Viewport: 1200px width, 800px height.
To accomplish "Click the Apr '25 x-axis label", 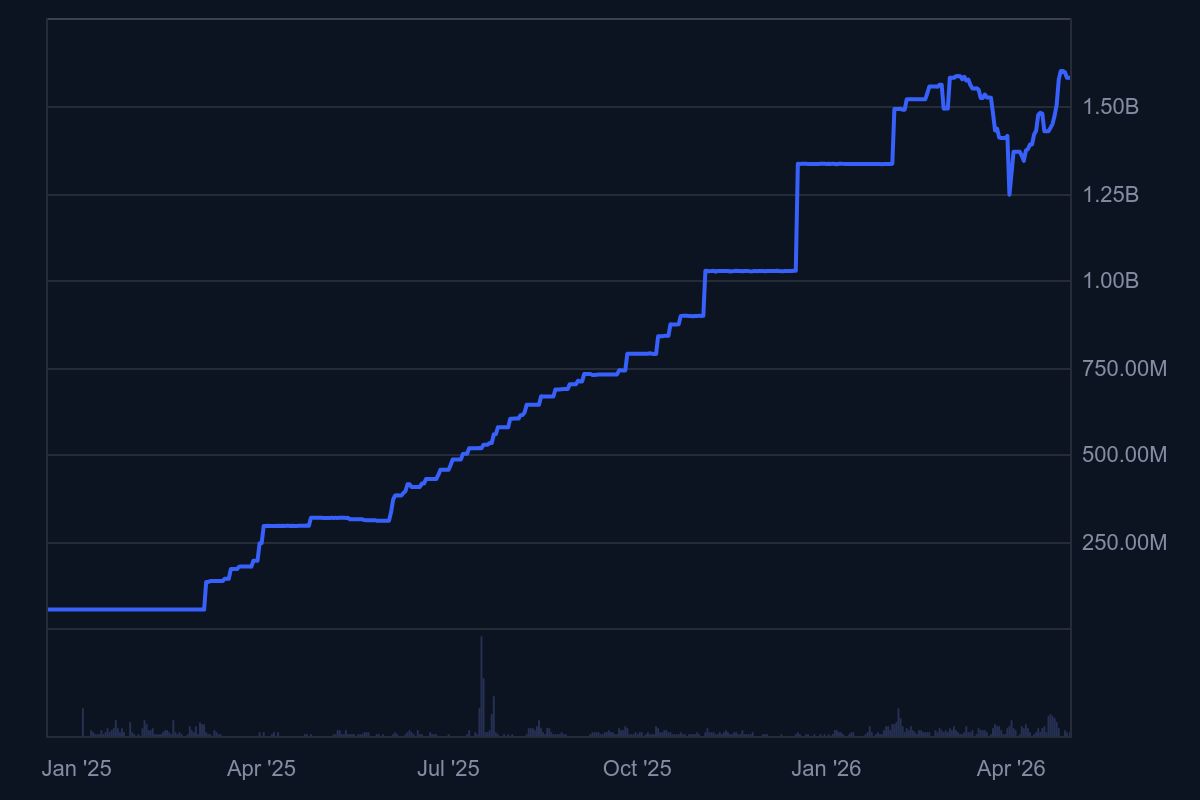I will 261,769.
